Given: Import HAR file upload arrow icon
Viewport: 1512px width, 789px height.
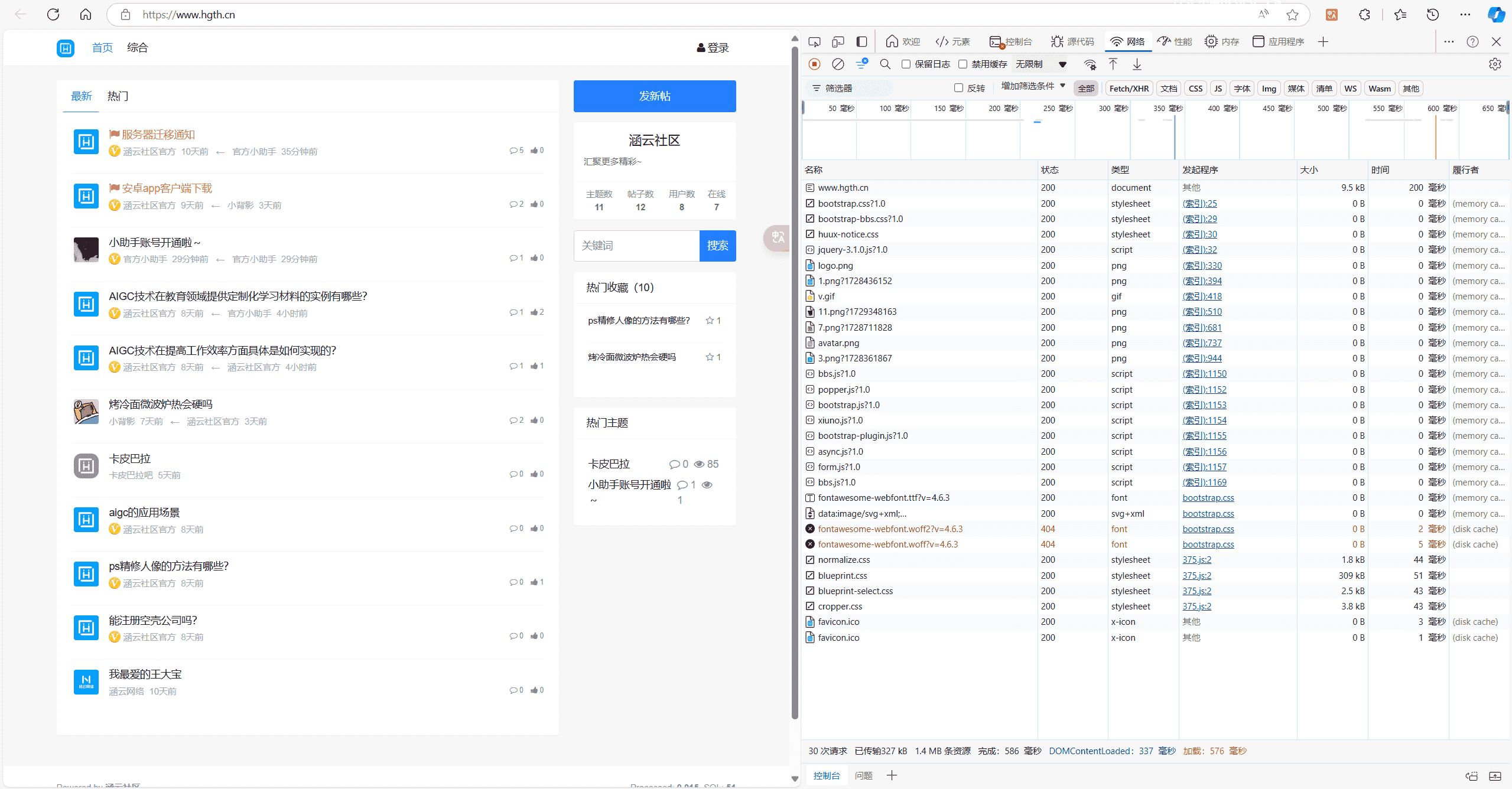Looking at the screenshot, I should click(1113, 64).
